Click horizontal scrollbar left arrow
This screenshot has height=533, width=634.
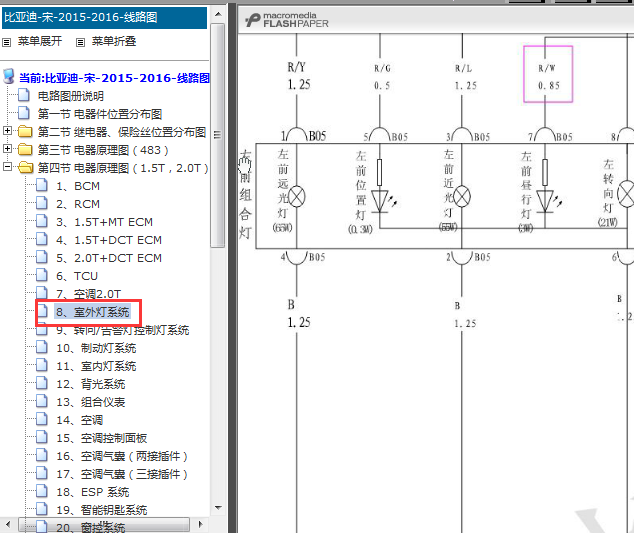click(8, 525)
